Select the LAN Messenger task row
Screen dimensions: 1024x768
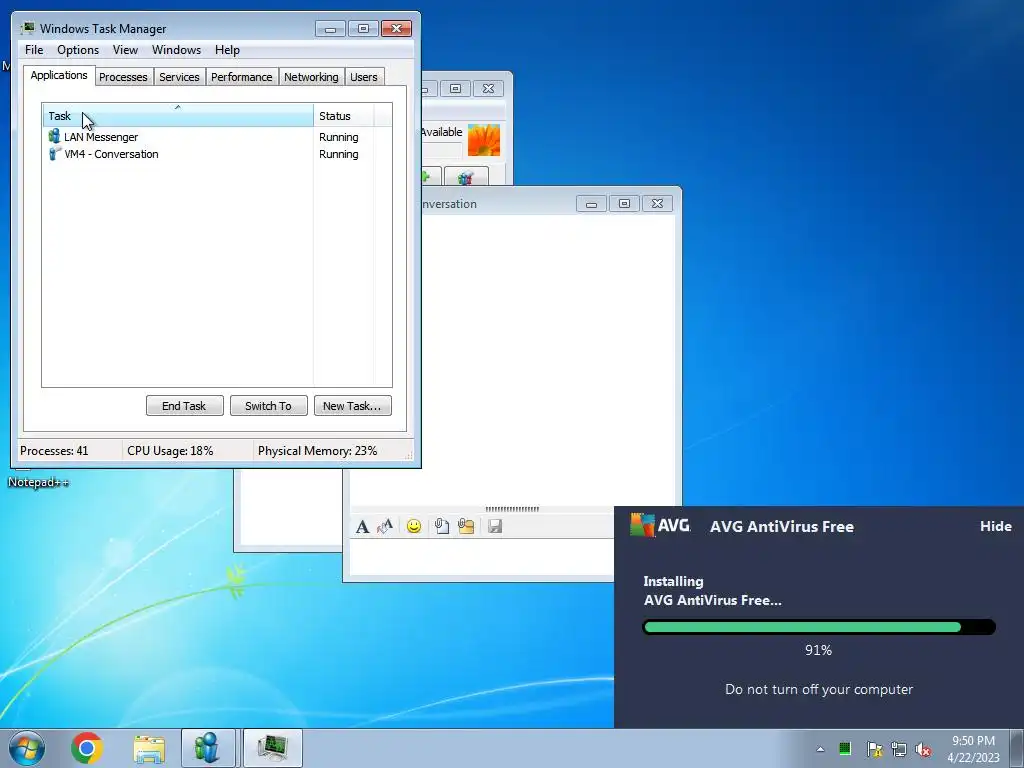click(217, 136)
